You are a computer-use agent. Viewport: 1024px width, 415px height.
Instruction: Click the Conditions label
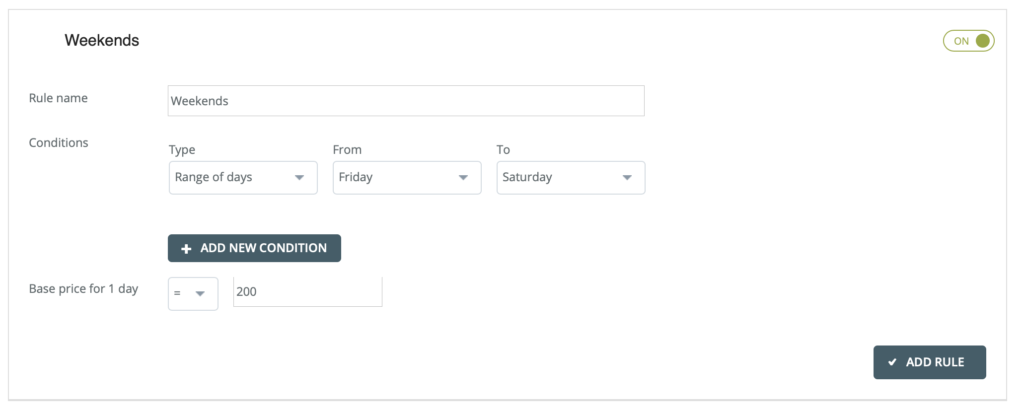pos(59,143)
